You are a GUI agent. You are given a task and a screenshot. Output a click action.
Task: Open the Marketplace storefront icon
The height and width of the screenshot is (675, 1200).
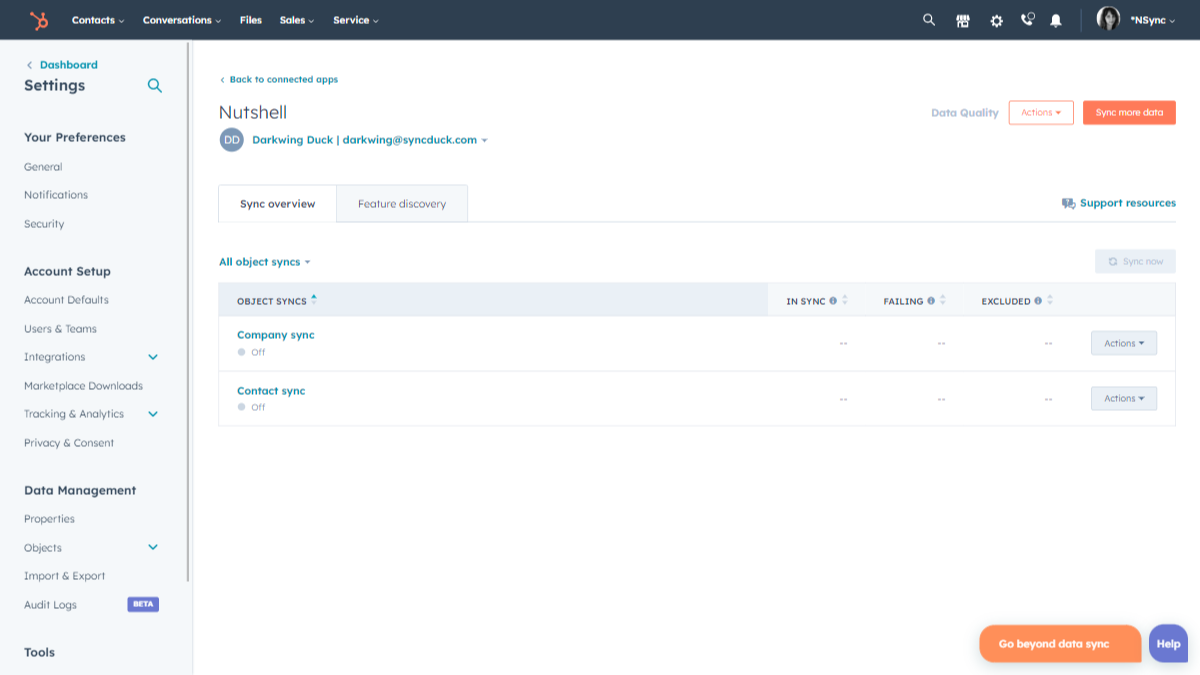(963, 20)
